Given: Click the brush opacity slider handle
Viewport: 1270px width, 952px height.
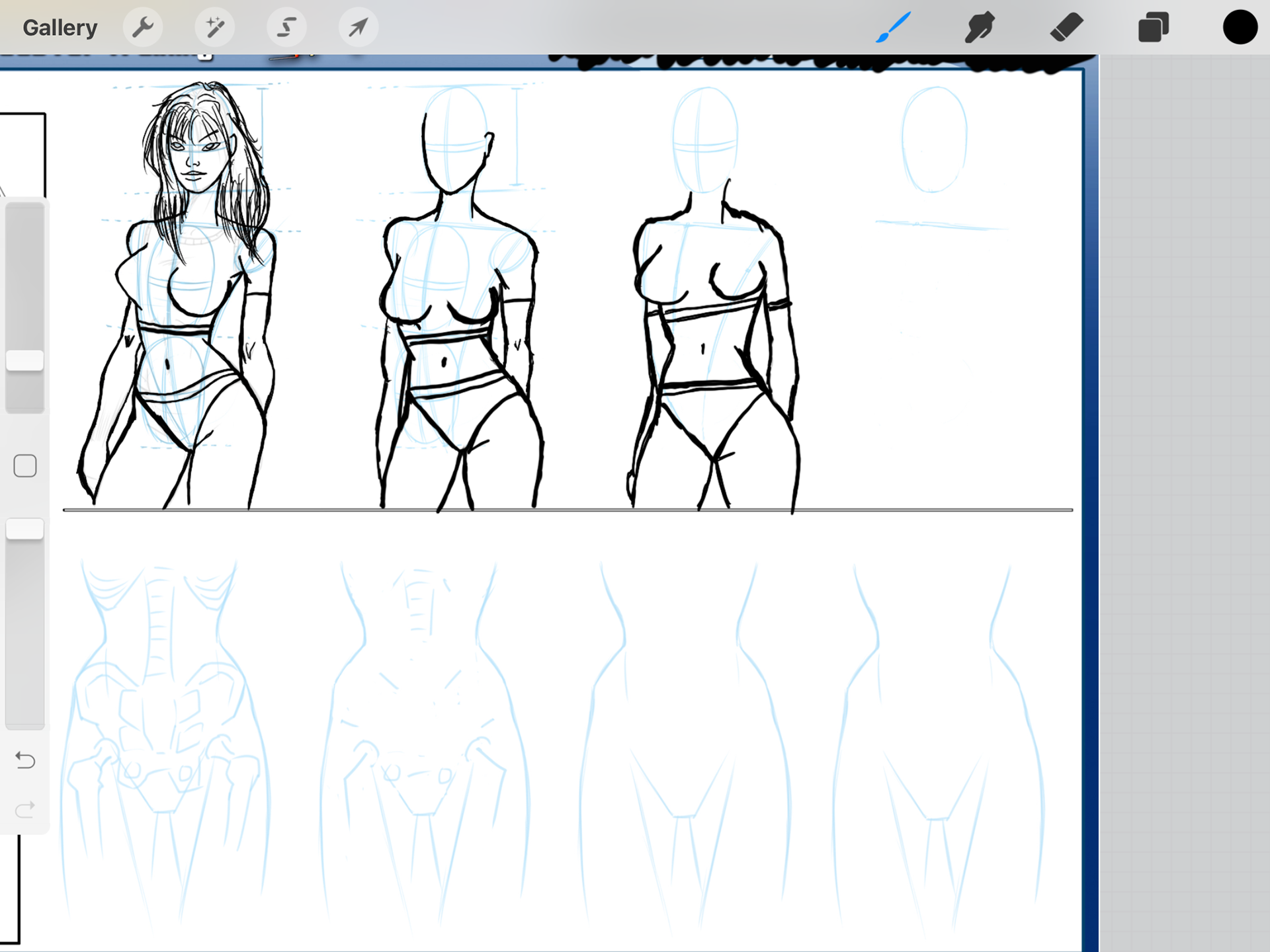Looking at the screenshot, I should coord(25,530).
